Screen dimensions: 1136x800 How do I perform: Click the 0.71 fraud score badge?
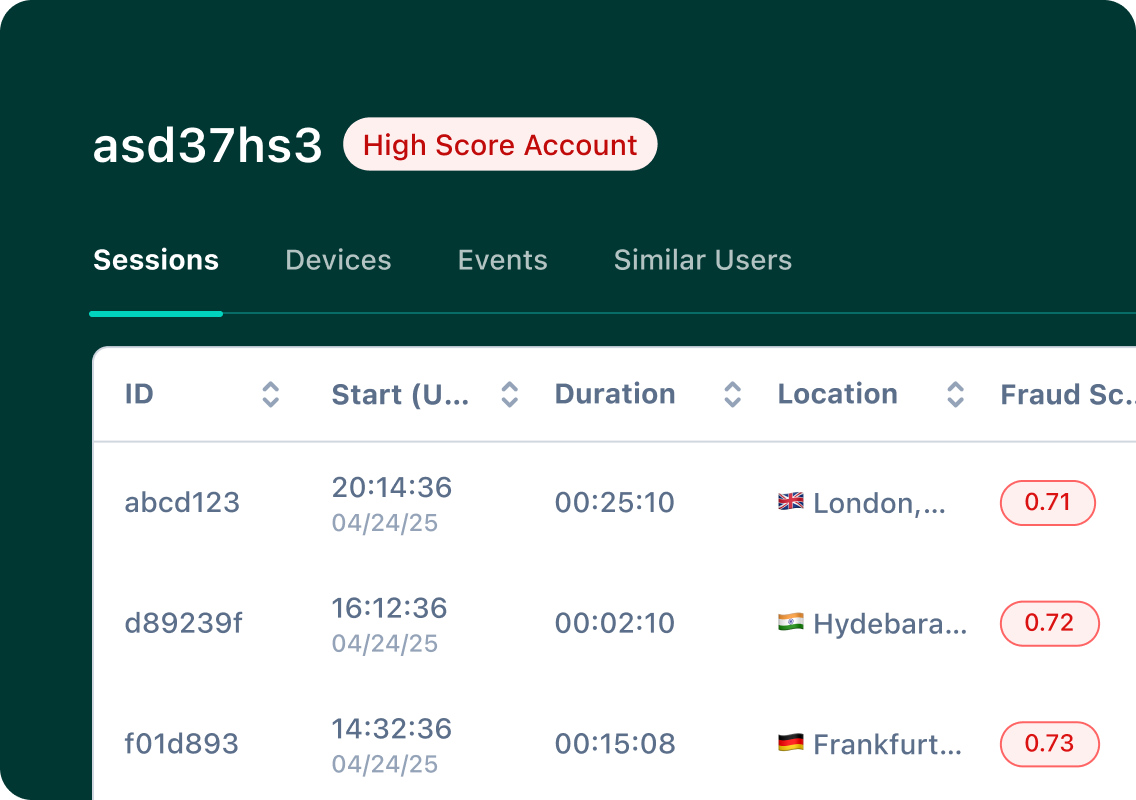click(x=1048, y=502)
